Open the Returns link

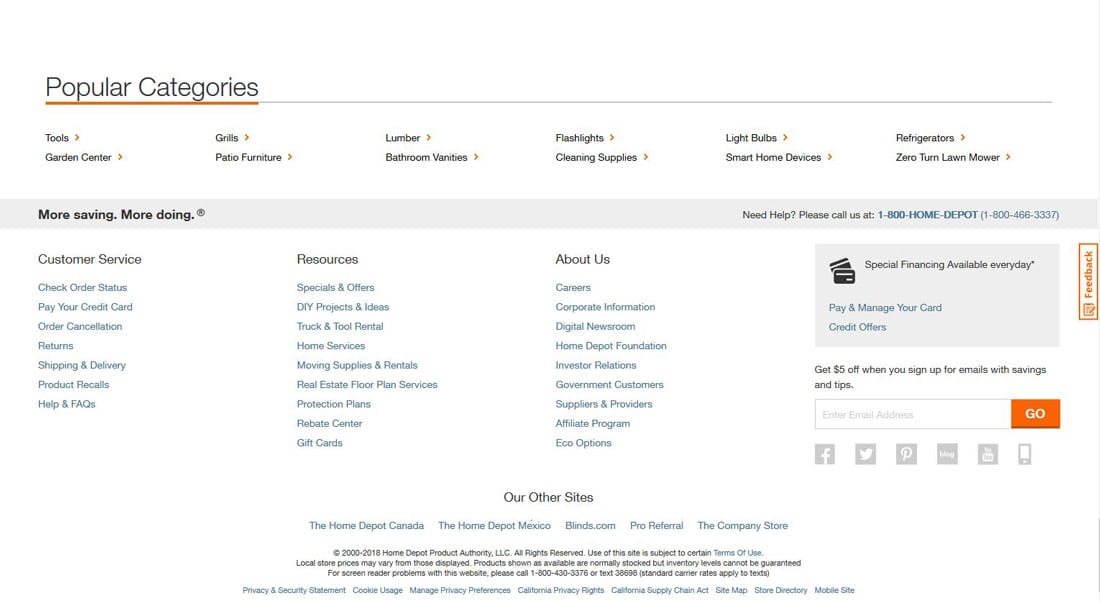(x=55, y=346)
